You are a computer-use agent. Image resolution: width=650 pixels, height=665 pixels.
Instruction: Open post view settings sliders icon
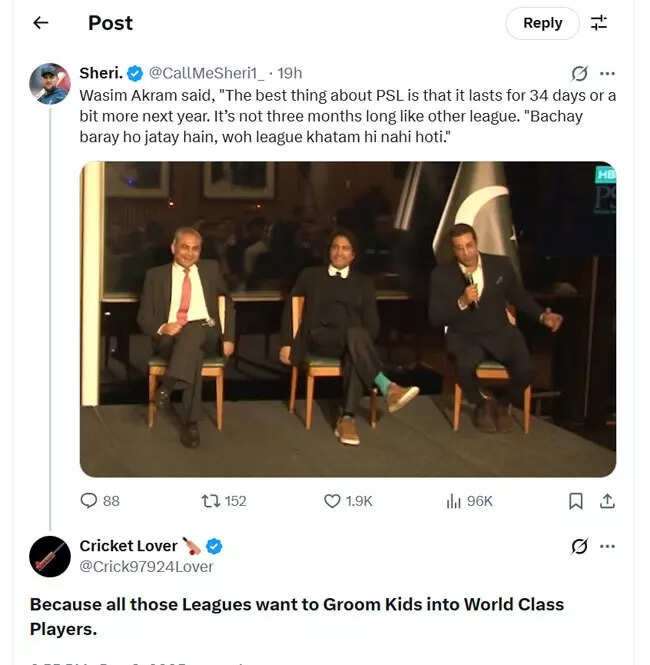(x=599, y=23)
